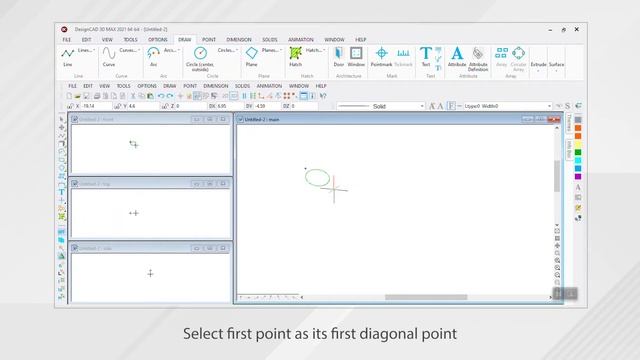Viewport: 640px width, 360px height.
Task: Expand the Surface dropdown
Action: click(556, 67)
